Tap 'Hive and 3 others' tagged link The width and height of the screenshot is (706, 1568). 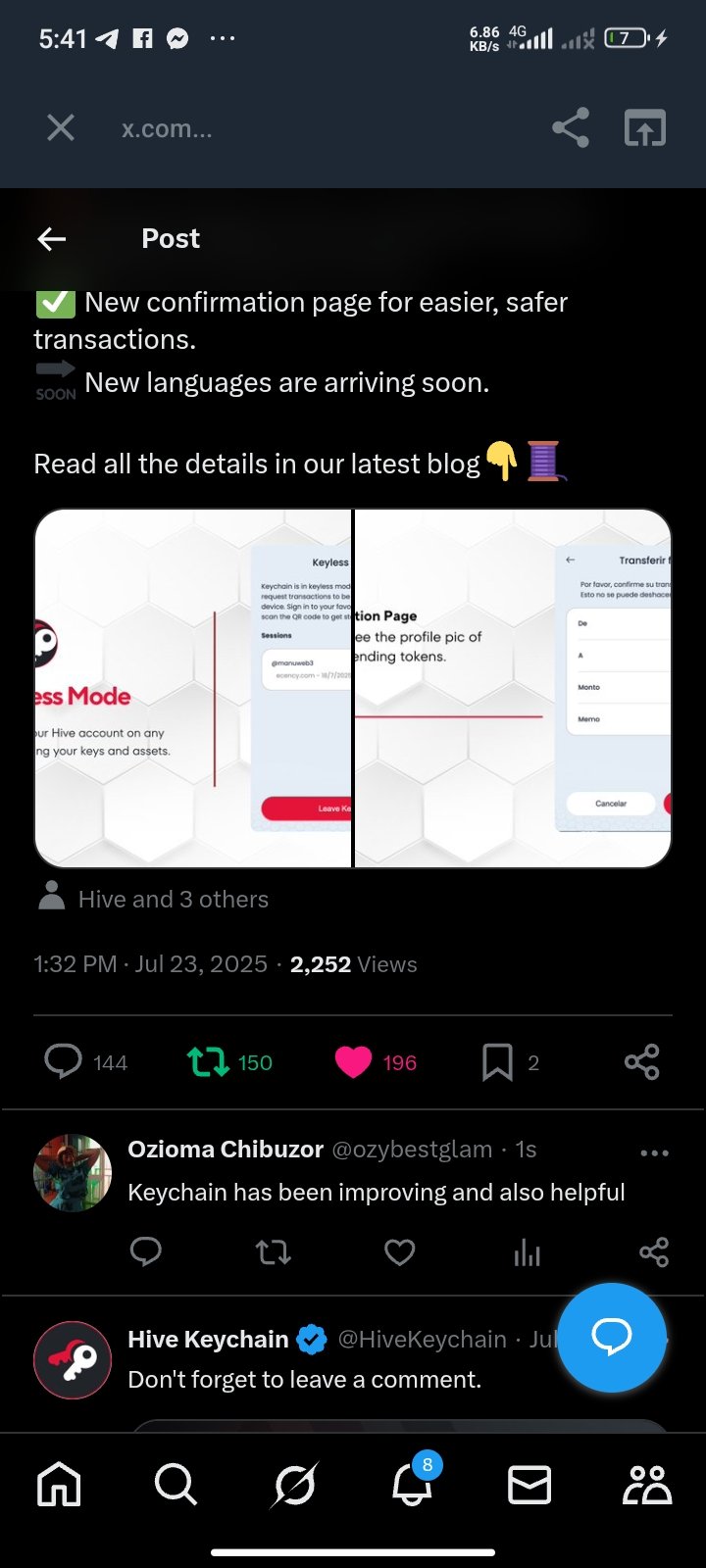click(173, 899)
